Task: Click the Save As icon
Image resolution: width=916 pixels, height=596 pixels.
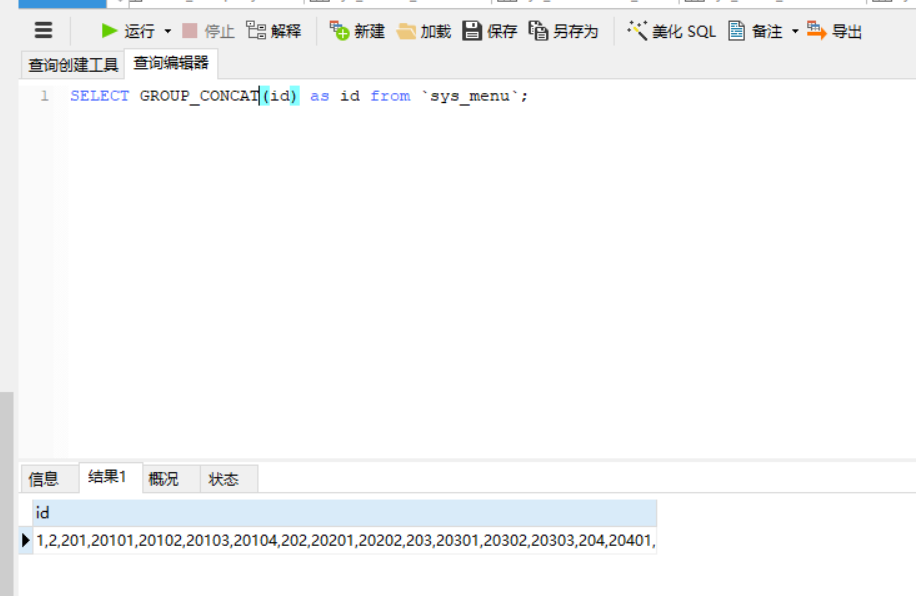Action: click(538, 30)
